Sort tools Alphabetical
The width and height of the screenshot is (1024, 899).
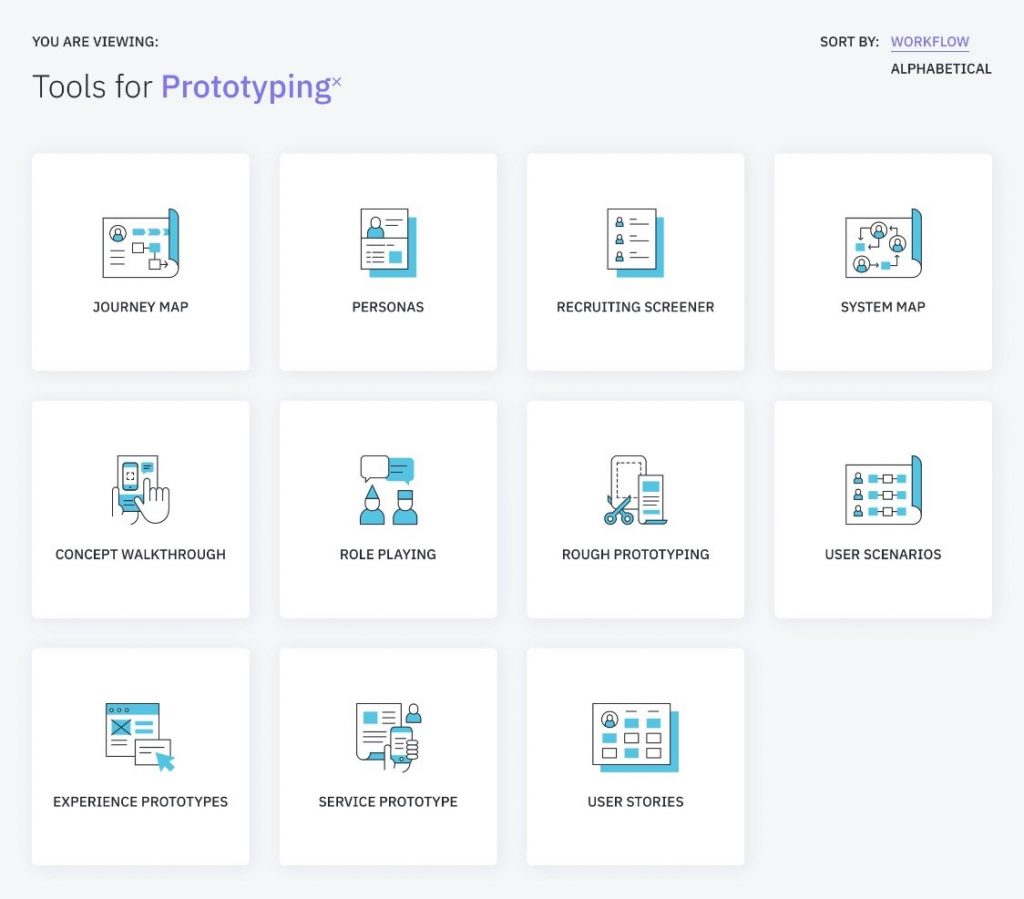pyautogui.click(x=940, y=69)
